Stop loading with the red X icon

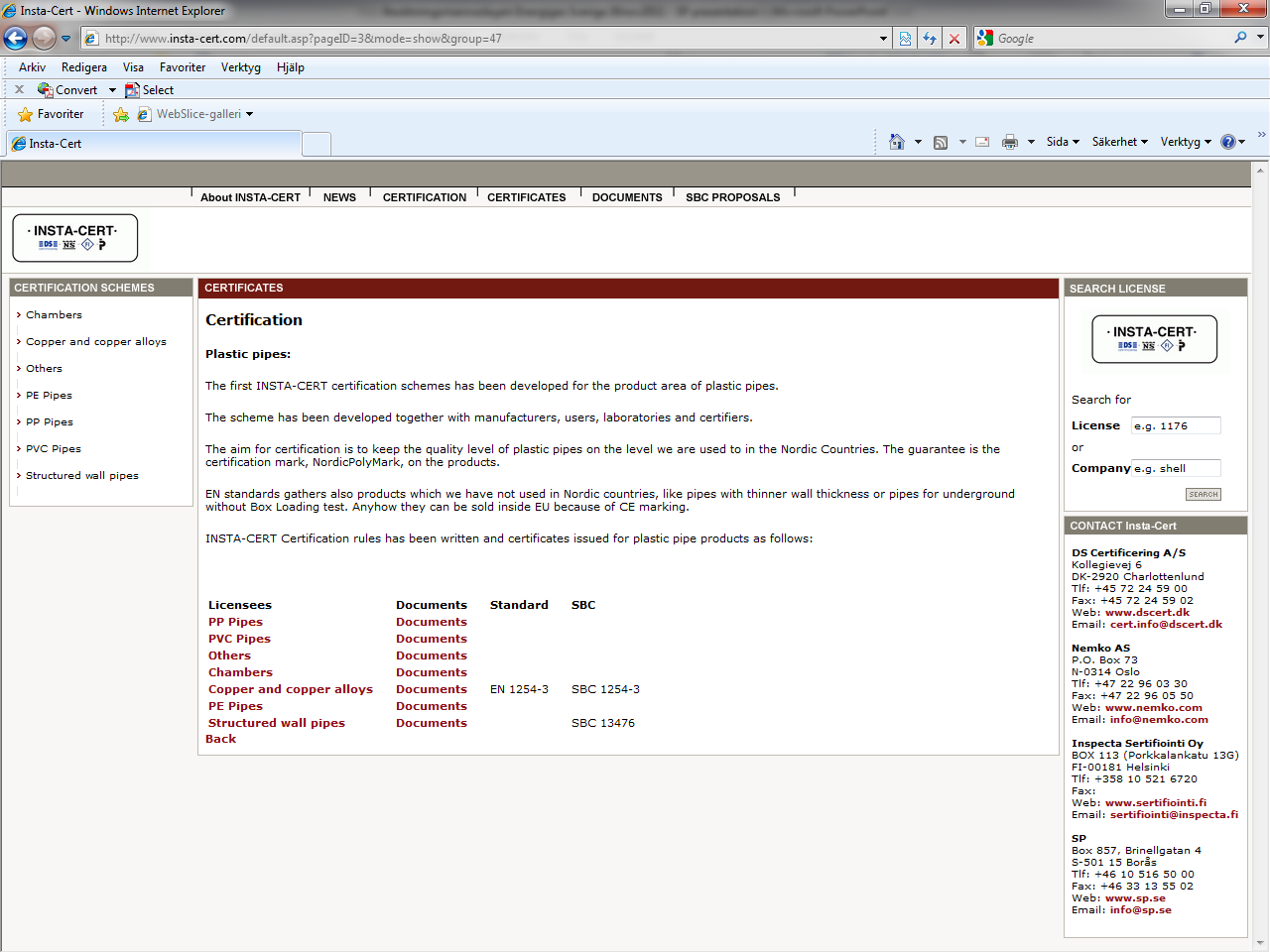[x=954, y=39]
